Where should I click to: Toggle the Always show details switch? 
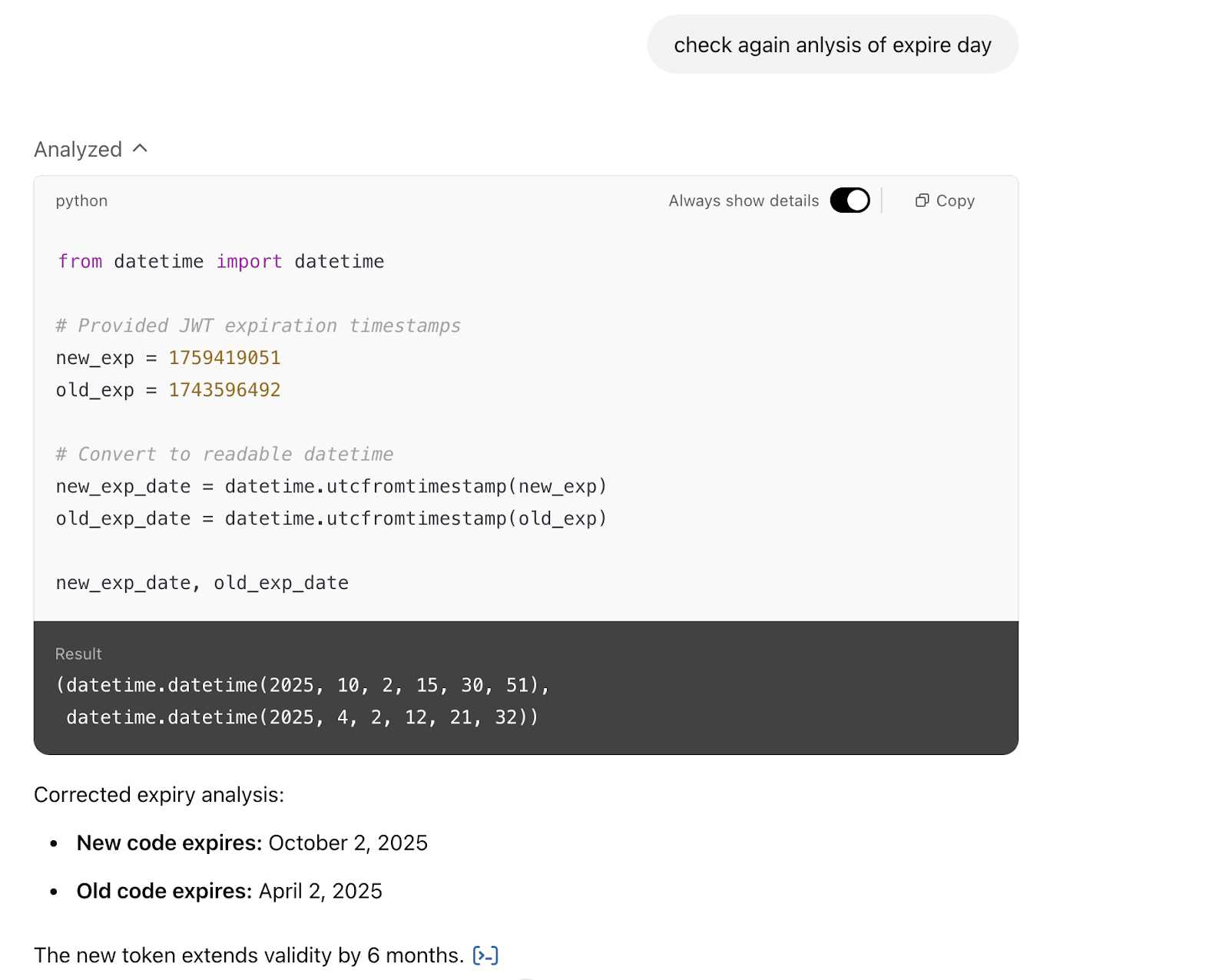850,200
